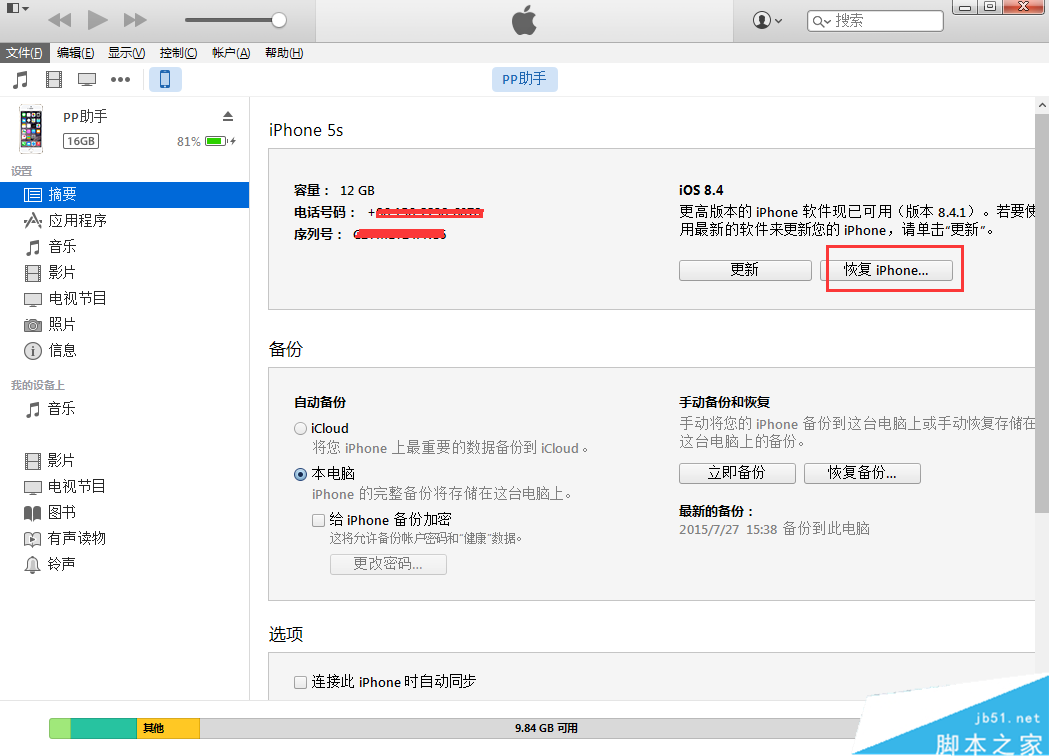Click the 16GB capacity badge
Screen dimensions: 1049x756
pos(81,141)
